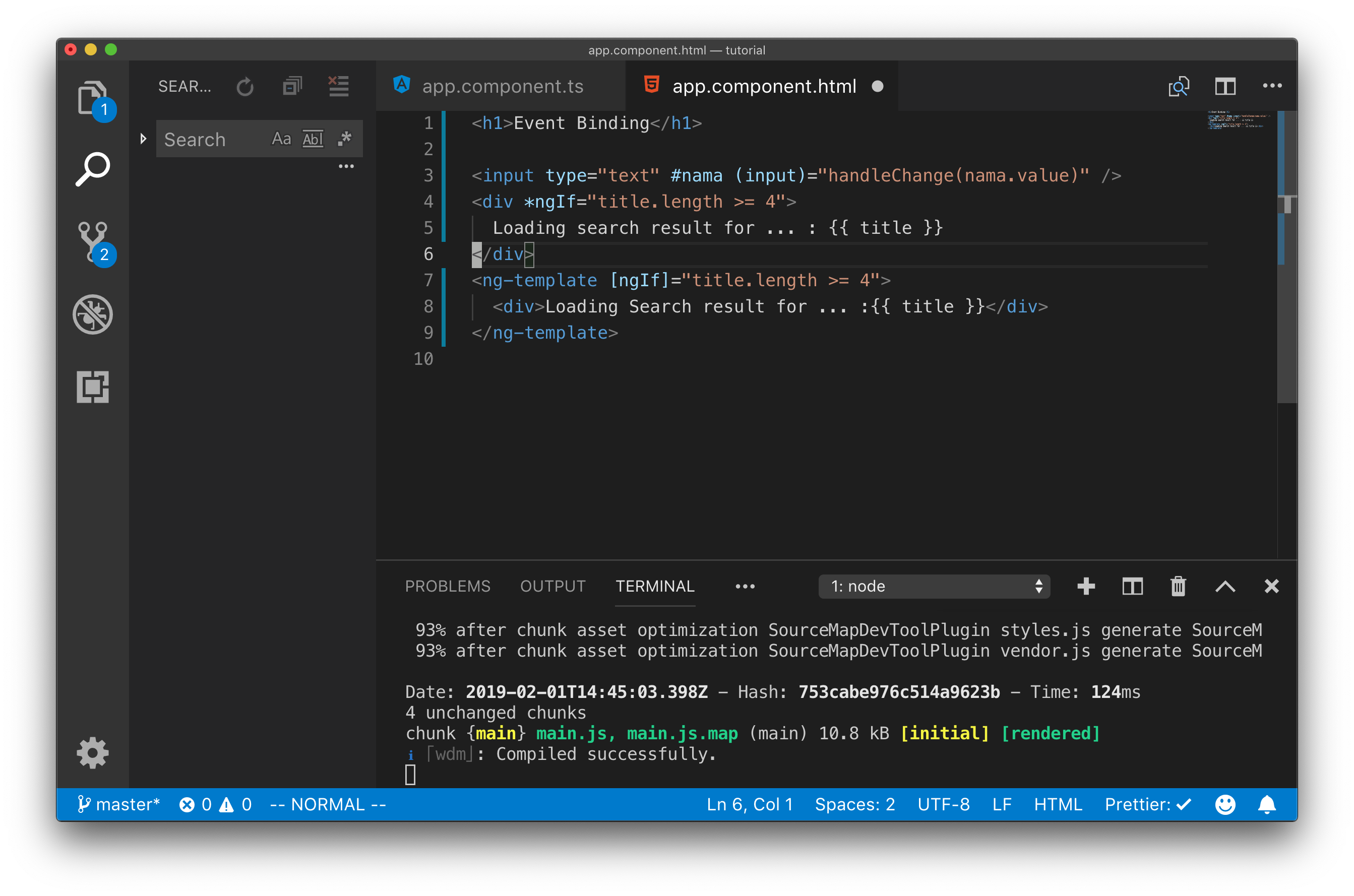This screenshot has width=1354, height=896.
Task: Open the Debug view icon
Action: [x=93, y=314]
